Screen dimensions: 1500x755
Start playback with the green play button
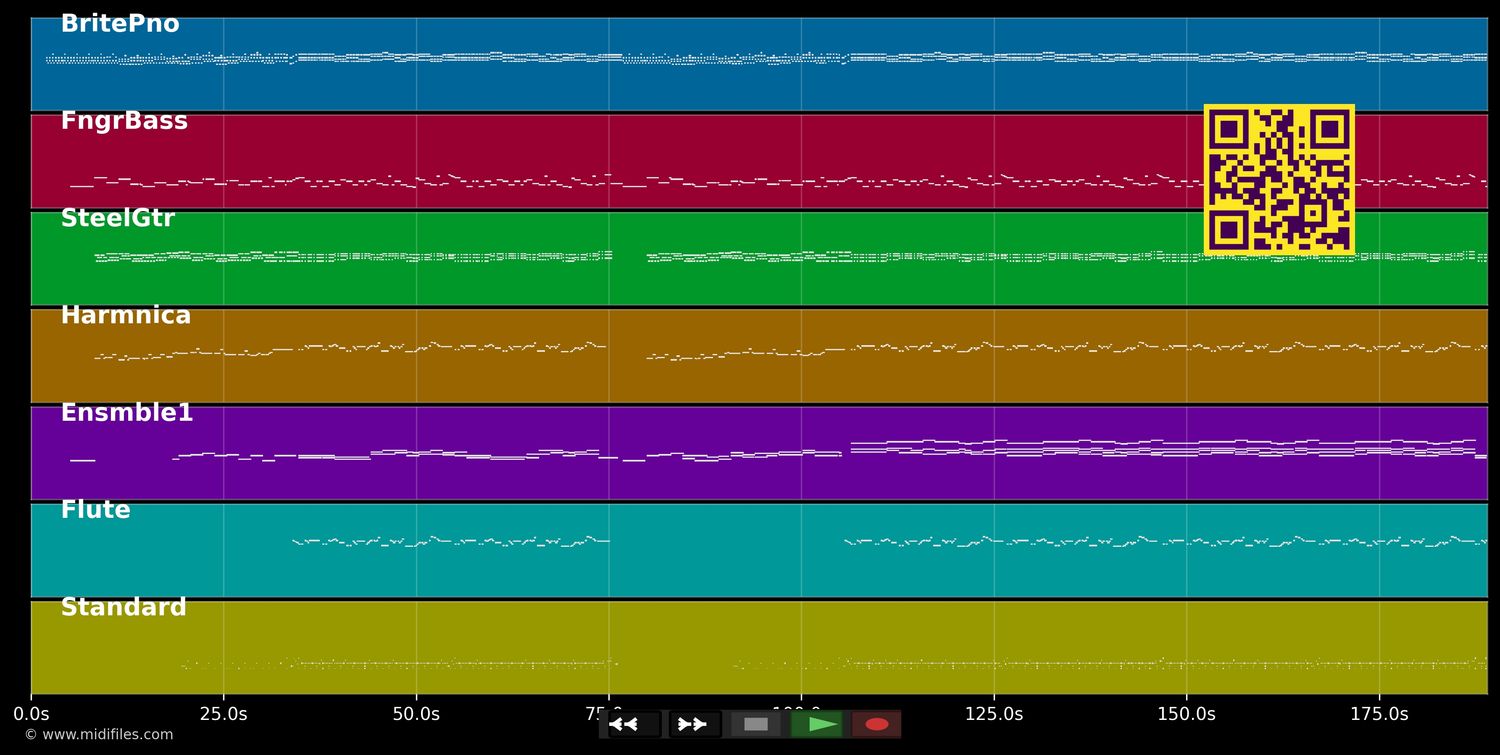[x=817, y=724]
